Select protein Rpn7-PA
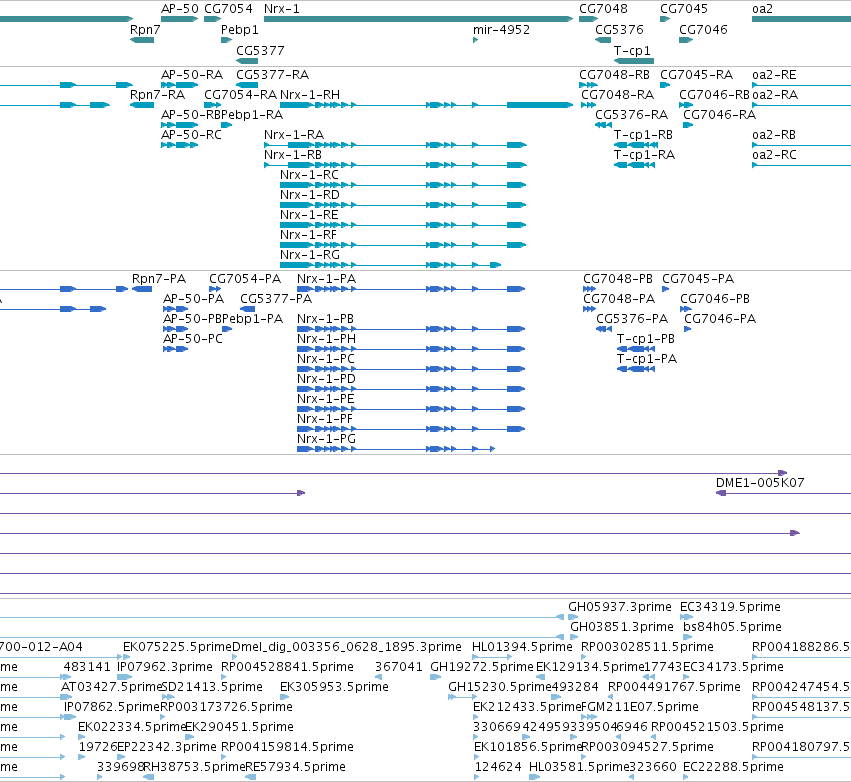Viewport: 851px width, 782px height. tap(159, 279)
